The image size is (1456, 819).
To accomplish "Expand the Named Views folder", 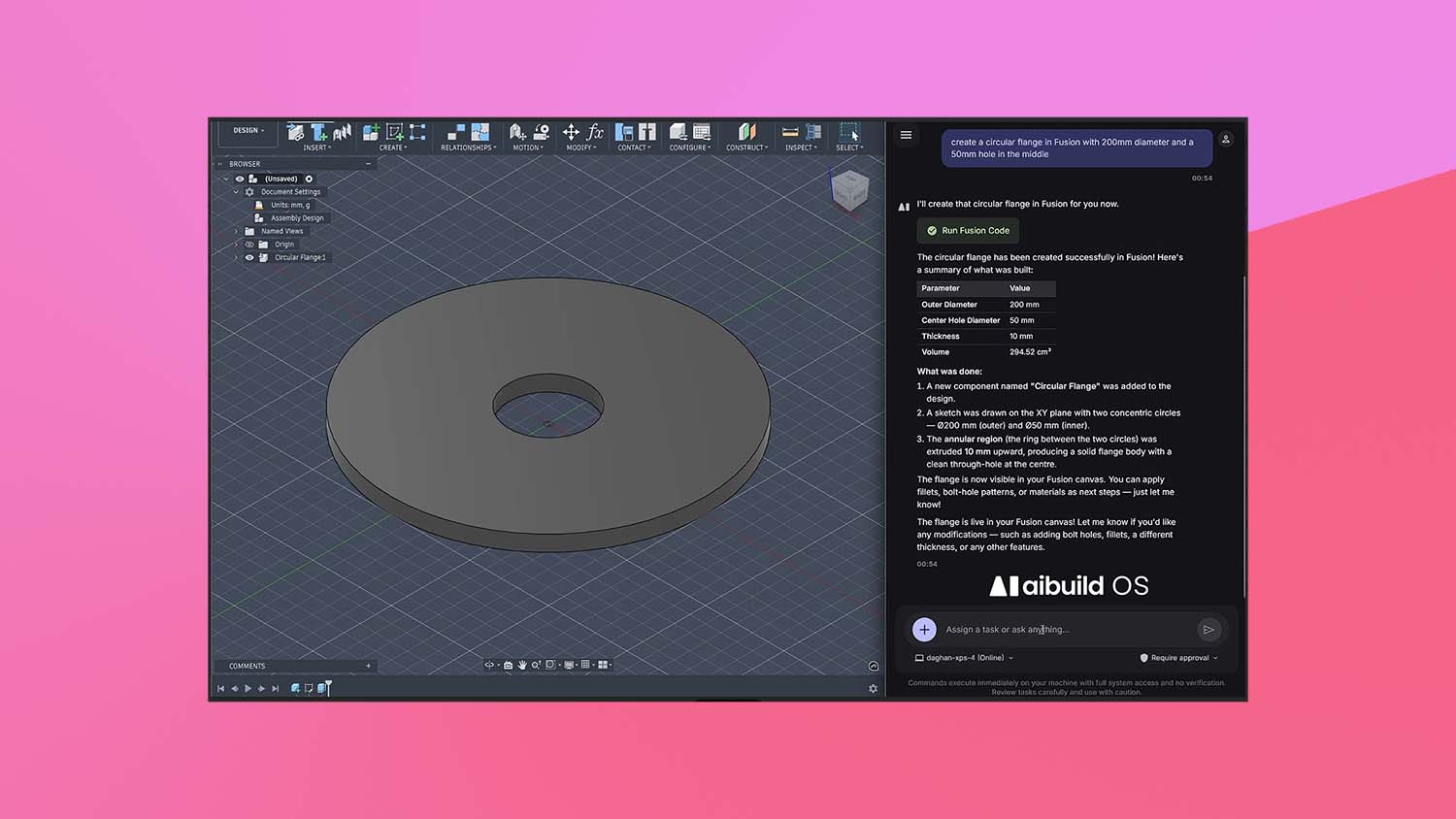I will 235,231.
